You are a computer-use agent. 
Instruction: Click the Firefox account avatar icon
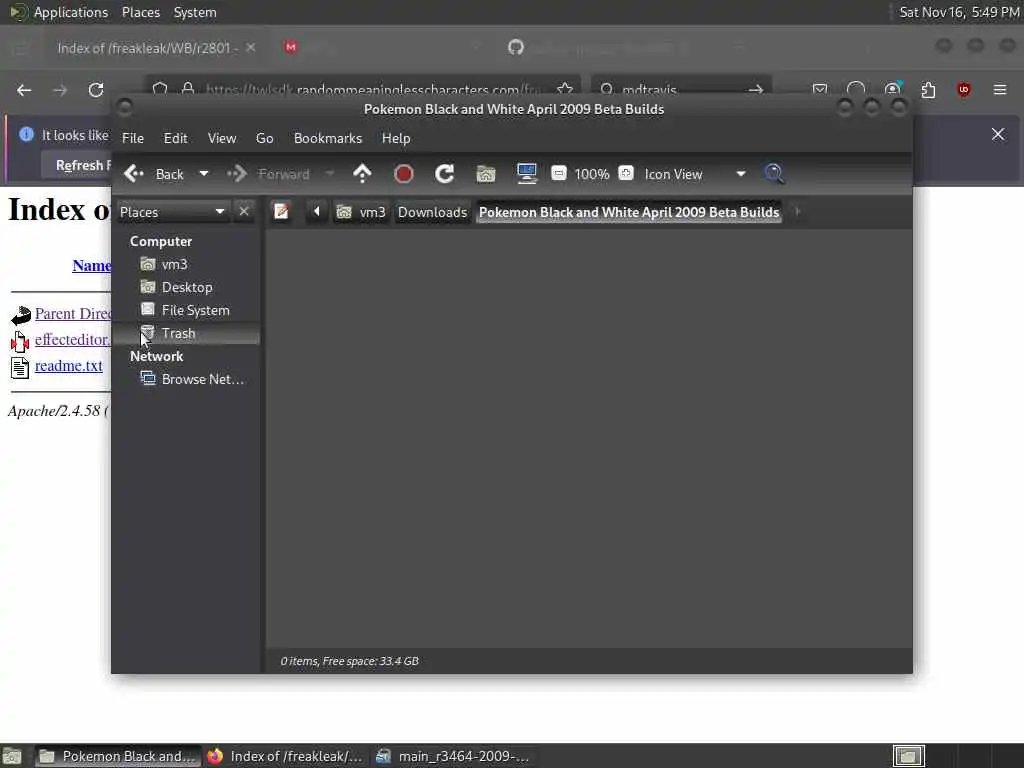point(892,89)
